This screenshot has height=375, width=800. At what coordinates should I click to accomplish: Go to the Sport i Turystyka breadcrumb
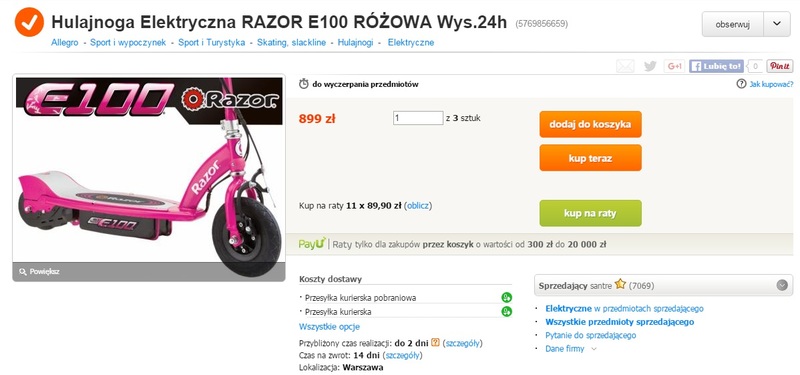tap(211, 42)
